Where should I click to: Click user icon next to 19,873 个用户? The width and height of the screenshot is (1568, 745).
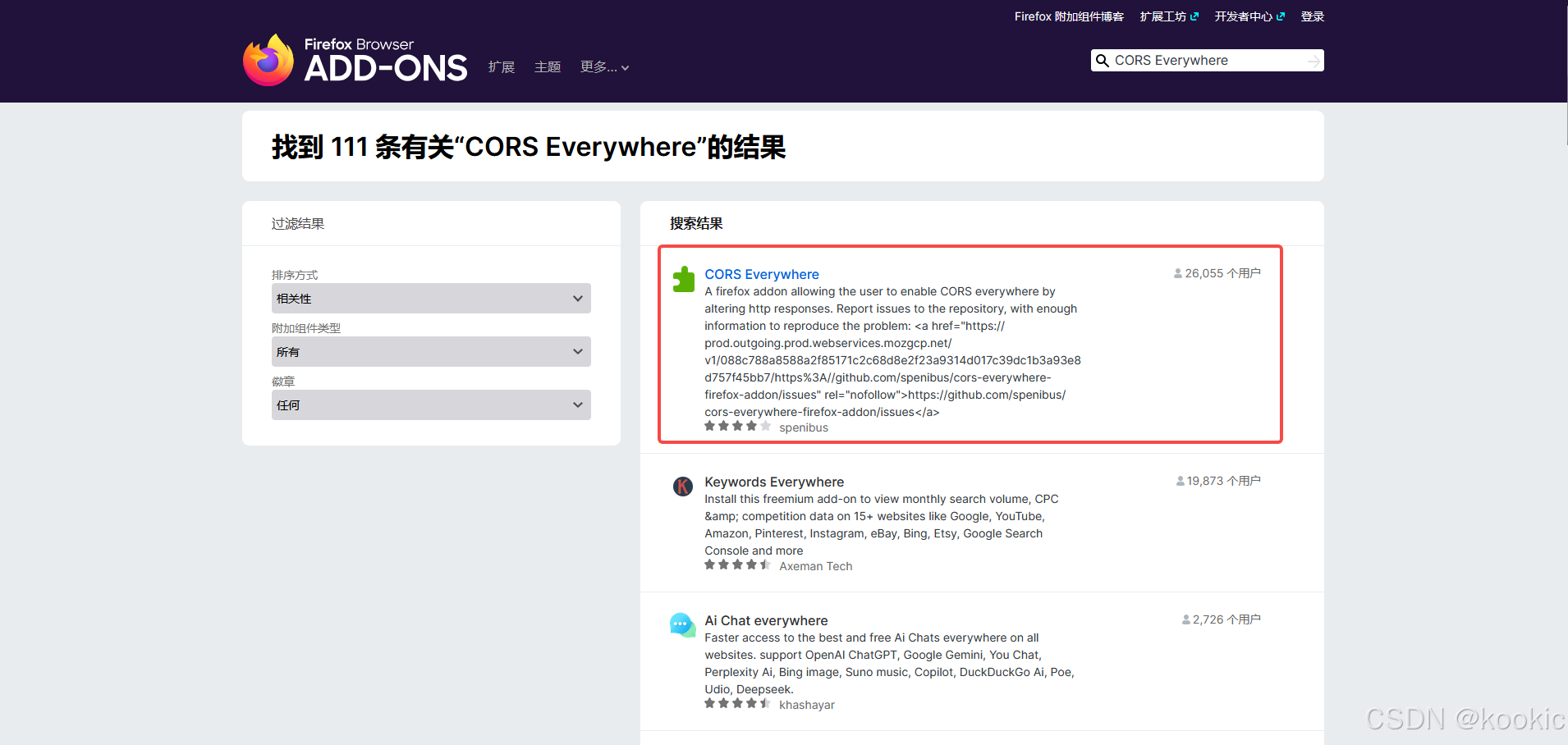point(1181,481)
